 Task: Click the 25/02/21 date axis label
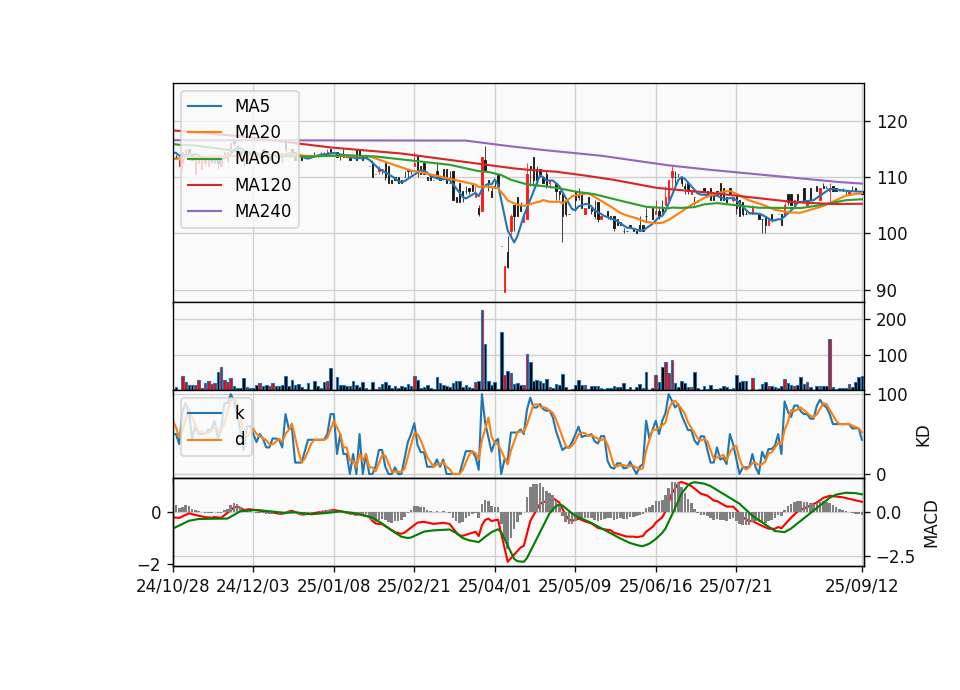coord(414,586)
